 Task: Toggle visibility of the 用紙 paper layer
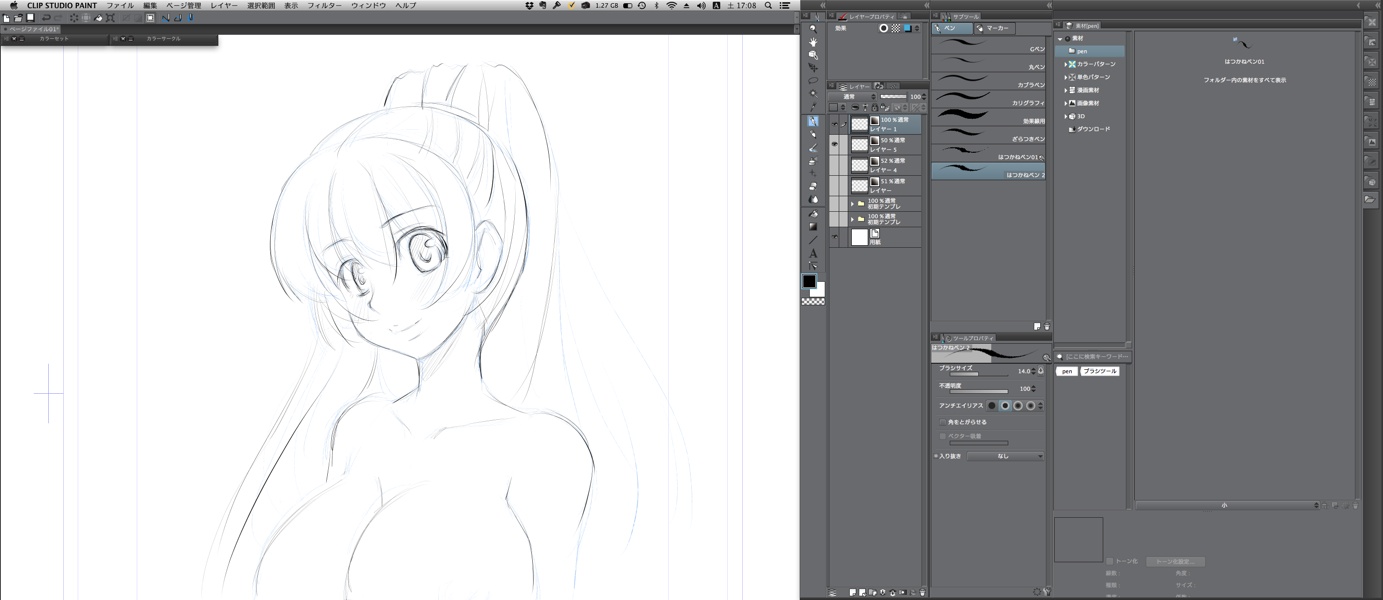tap(835, 237)
